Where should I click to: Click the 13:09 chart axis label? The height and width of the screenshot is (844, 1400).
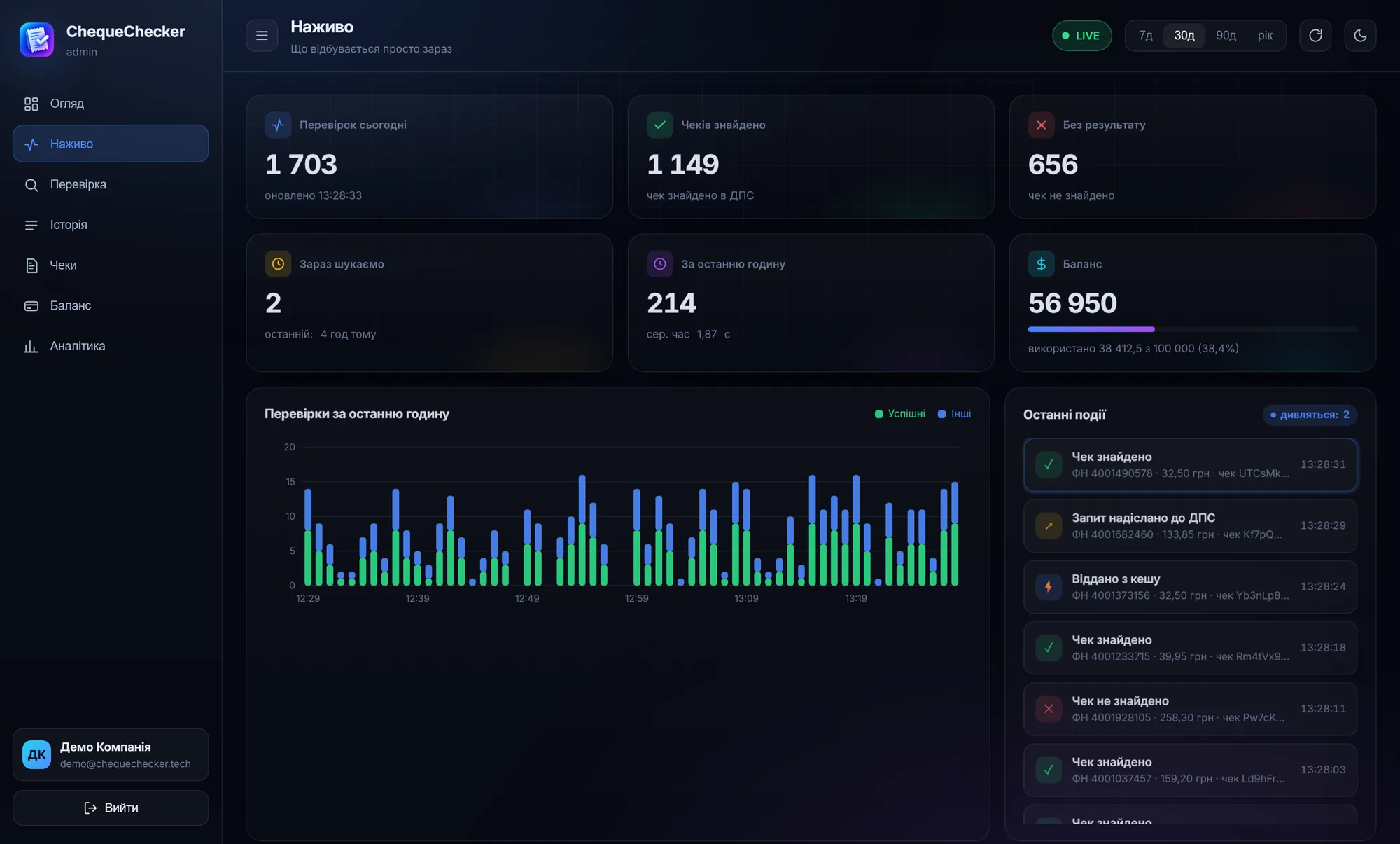pyautogui.click(x=746, y=598)
